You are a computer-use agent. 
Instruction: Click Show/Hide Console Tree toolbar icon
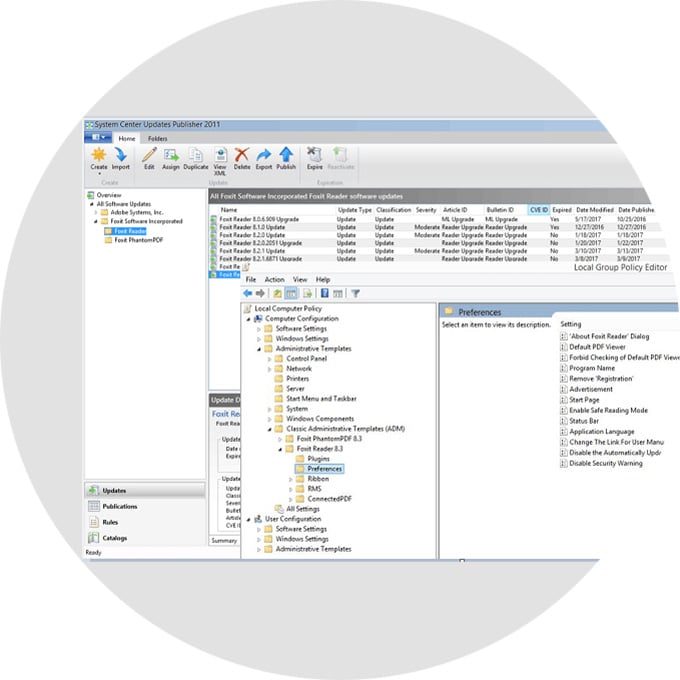pyautogui.click(x=291, y=294)
